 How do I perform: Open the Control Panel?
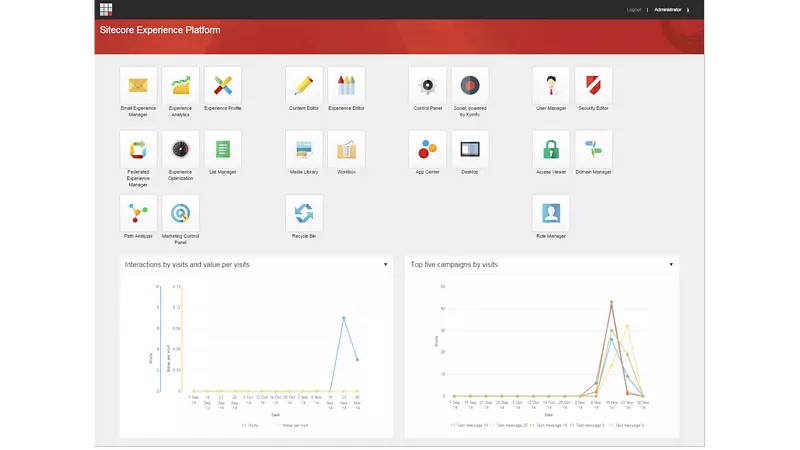[x=428, y=85]
